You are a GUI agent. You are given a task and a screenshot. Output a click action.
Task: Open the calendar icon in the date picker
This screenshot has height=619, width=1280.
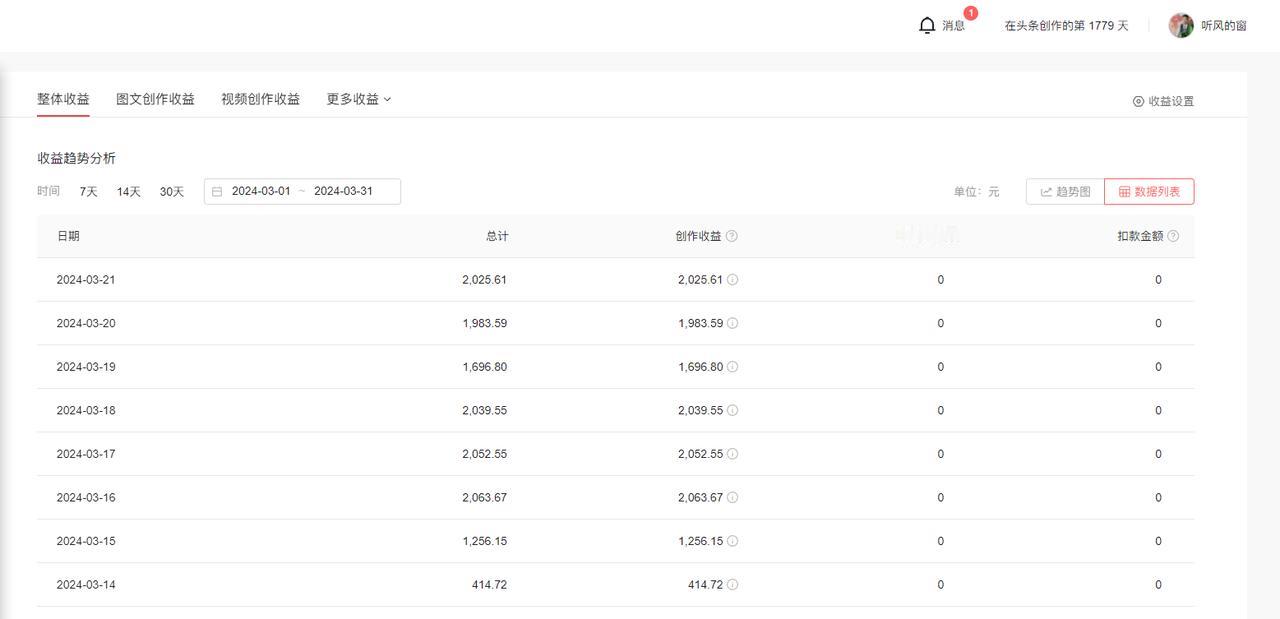pyautogui.click(x=217, y=190)
